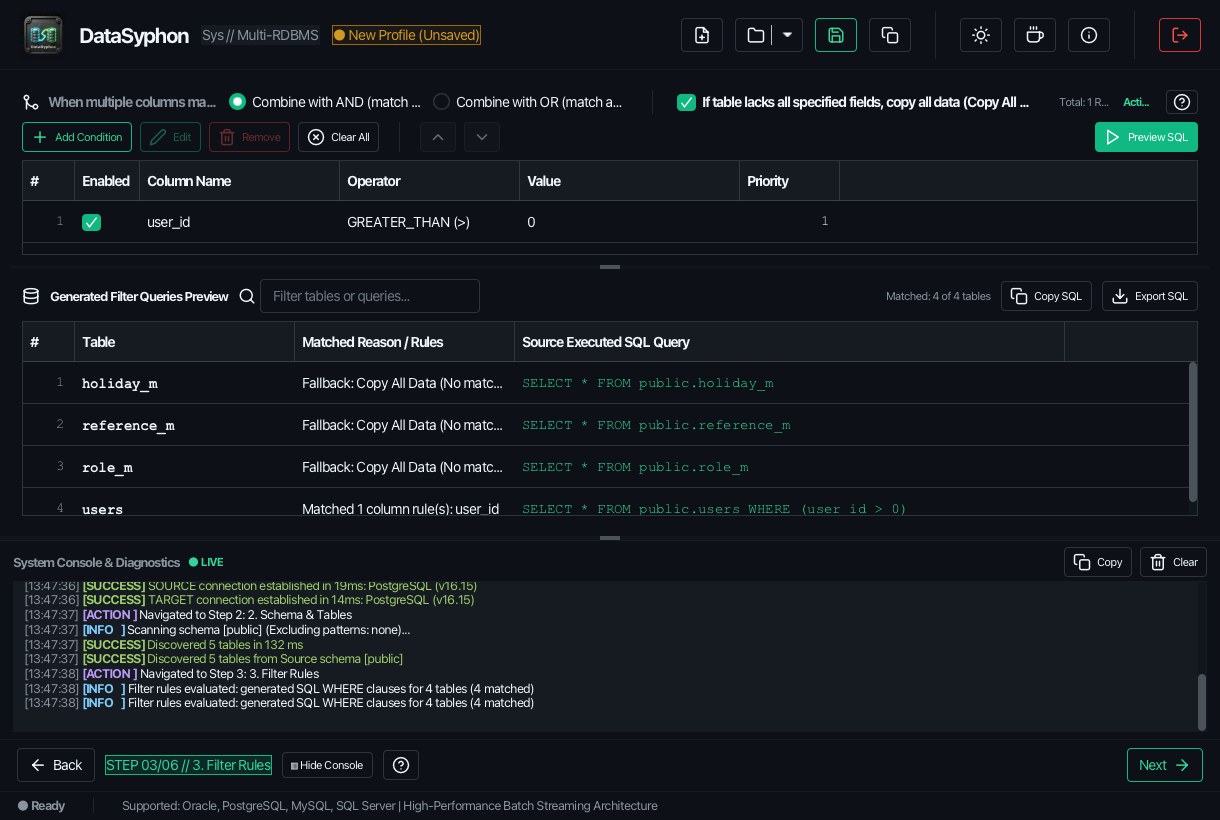Click the console log vertical scrollbar
The image size is (1220, 820).
[x=1202, y=702]
